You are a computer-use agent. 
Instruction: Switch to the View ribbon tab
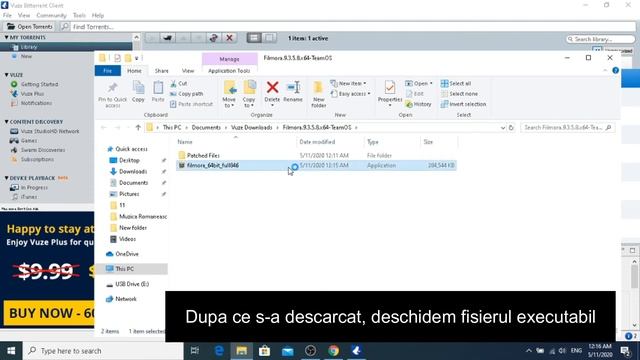[x=188, y=71]
